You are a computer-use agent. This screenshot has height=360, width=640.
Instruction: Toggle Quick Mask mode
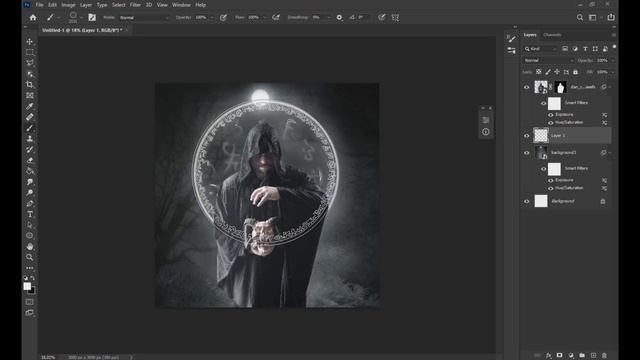point(30,302)
